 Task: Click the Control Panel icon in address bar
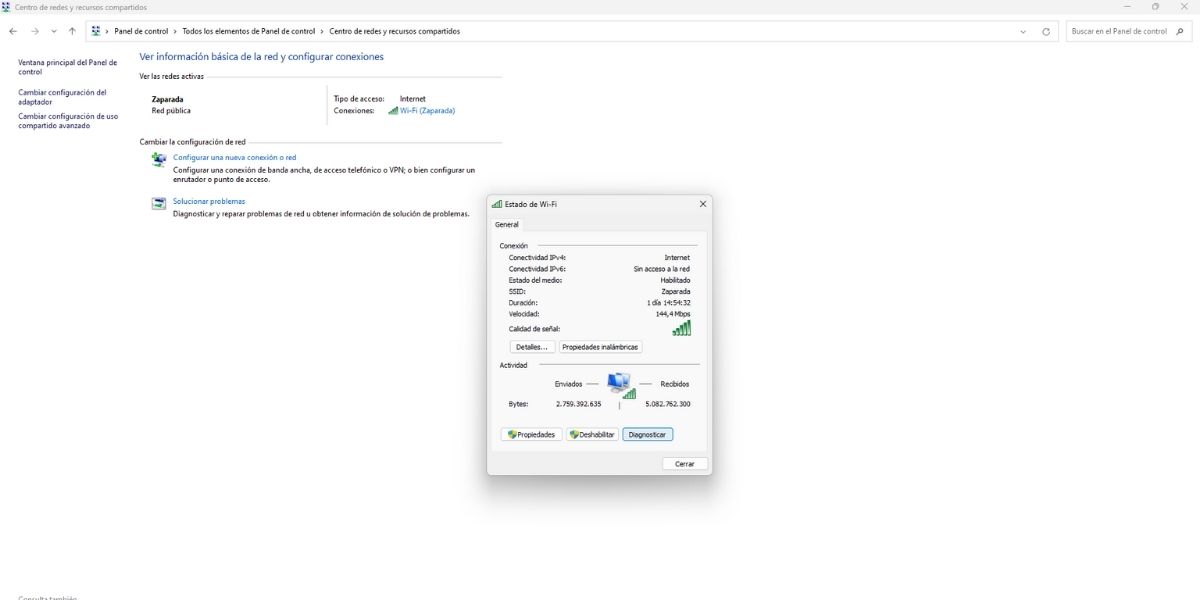point(96,31)
